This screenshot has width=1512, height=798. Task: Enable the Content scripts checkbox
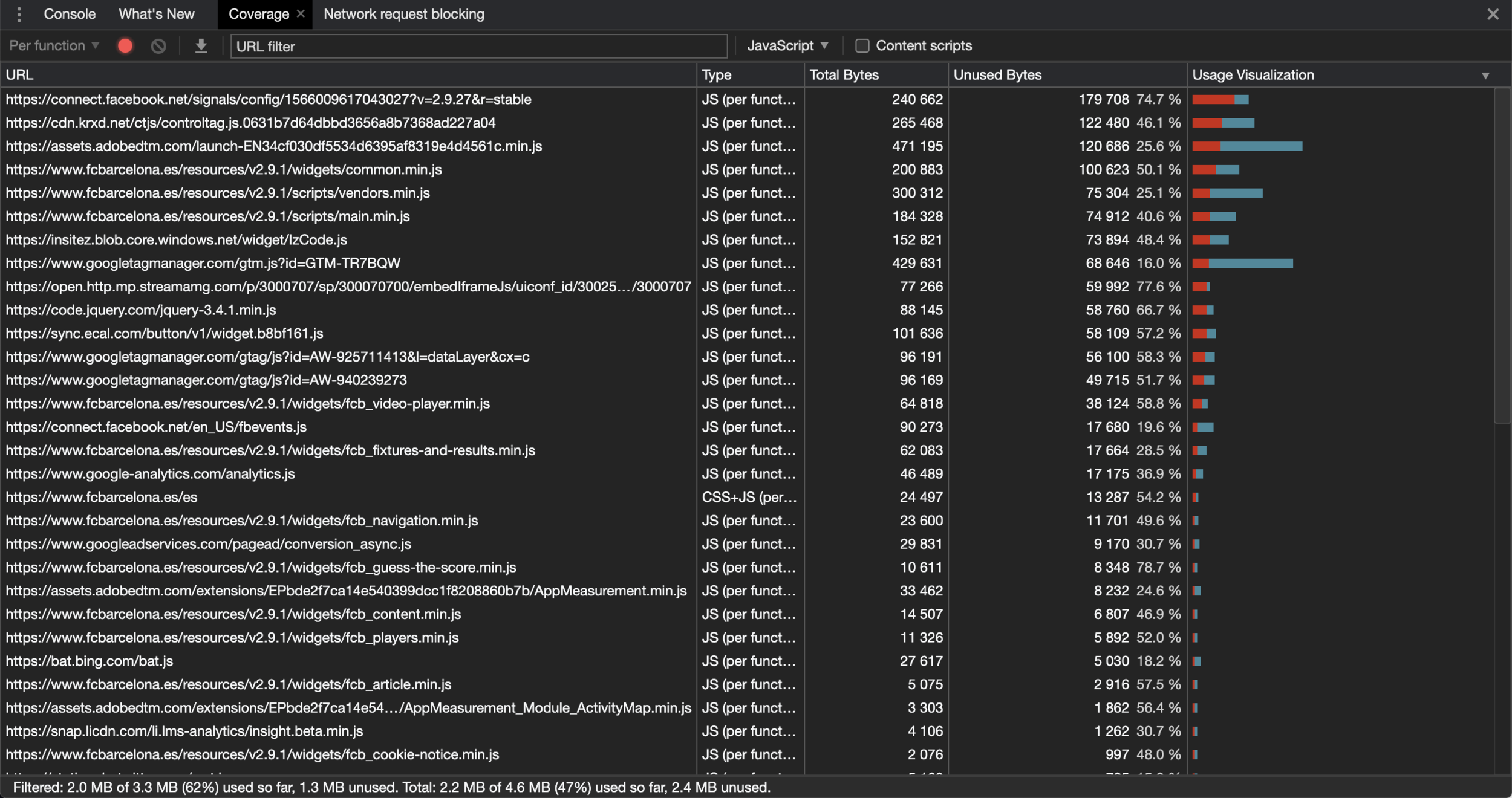click(862, 46)
